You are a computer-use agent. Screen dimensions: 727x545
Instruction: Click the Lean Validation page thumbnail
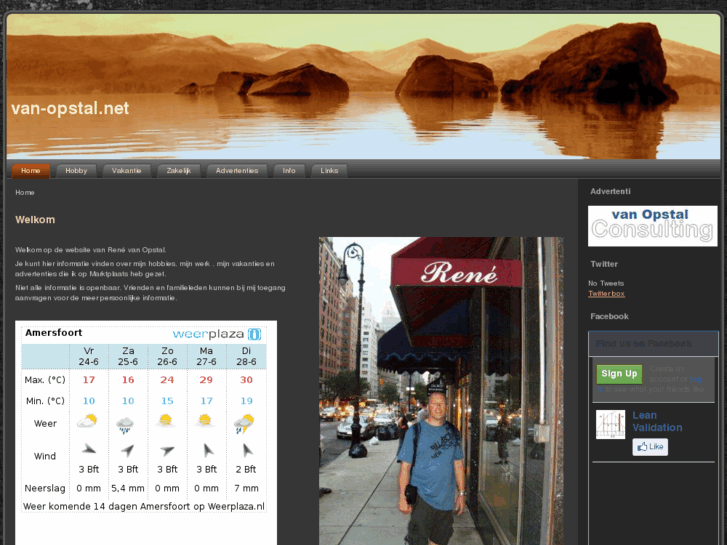(x=610, y=424)
